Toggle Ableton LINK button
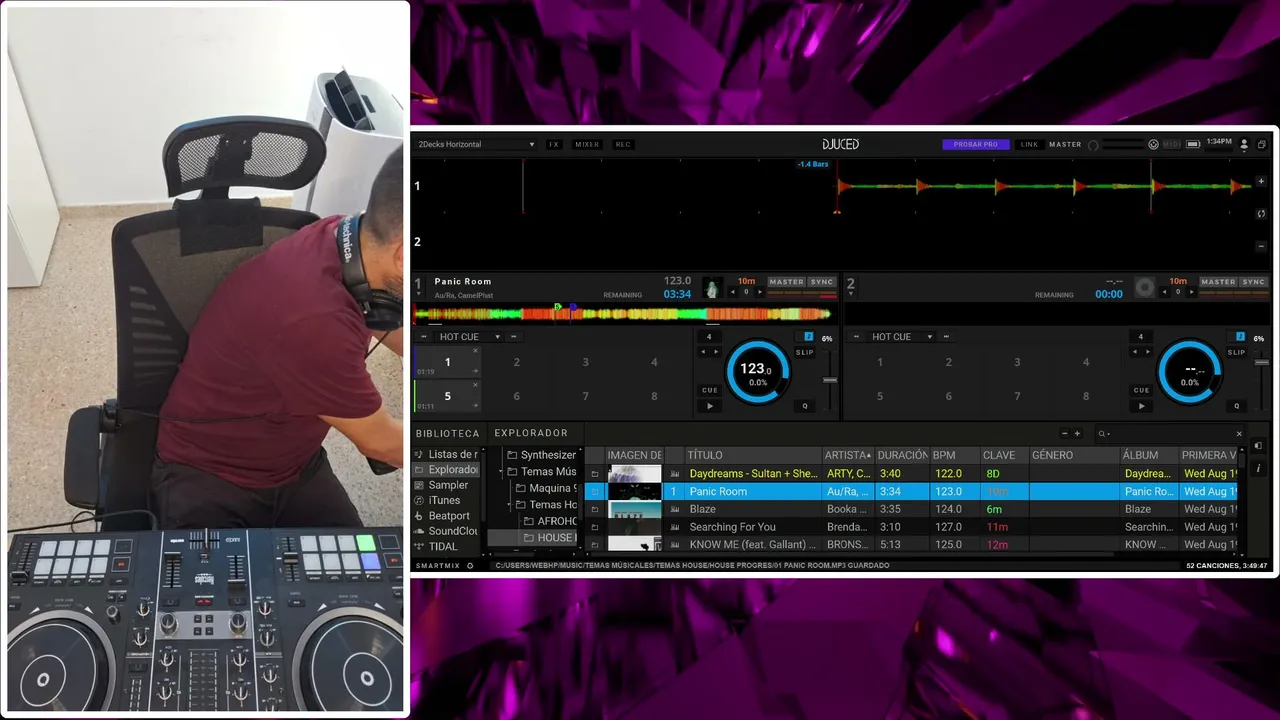Screen dimensions: 1280x720 [1029, 144]
